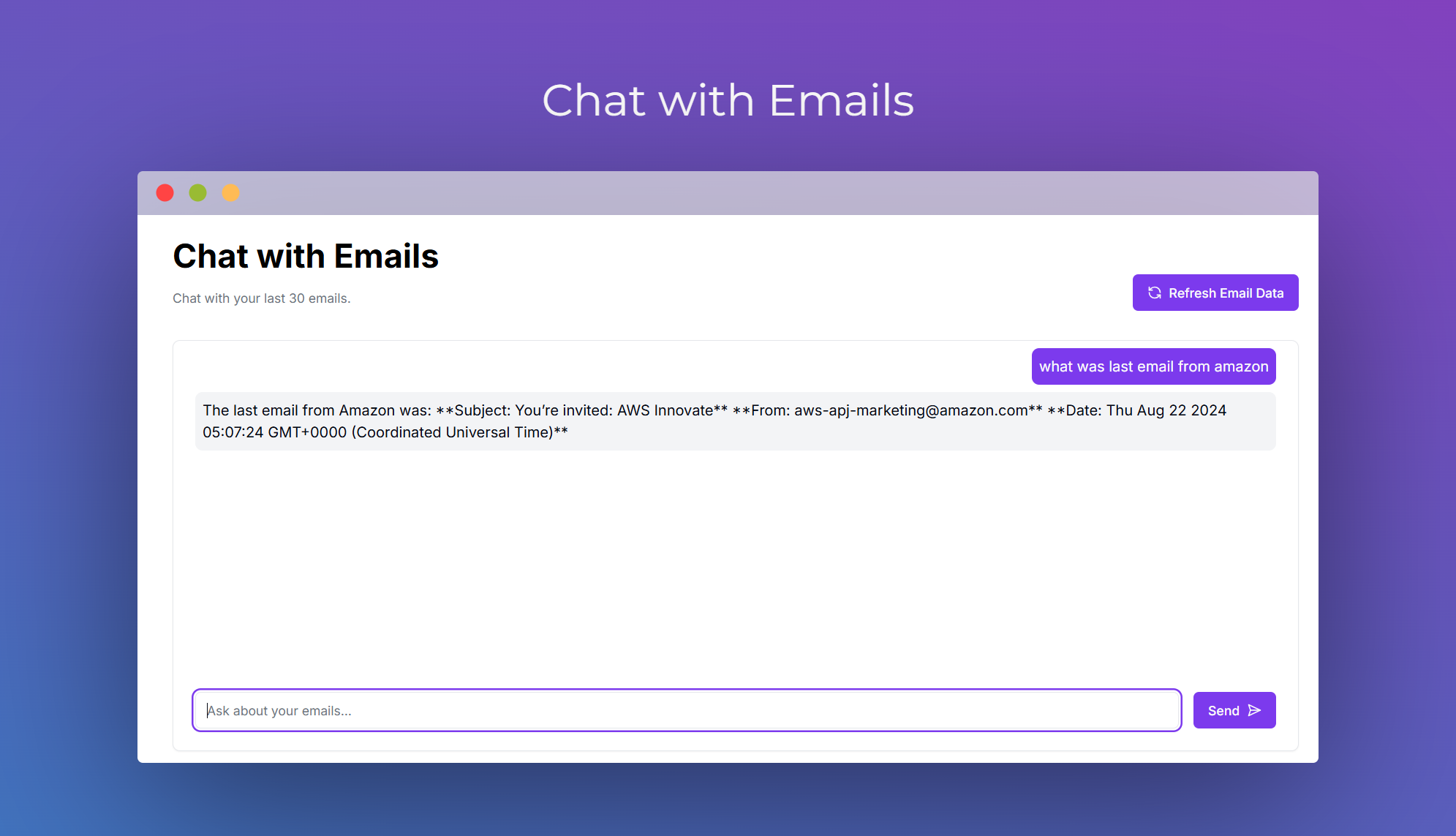Click the yellow minimize button
The width and height of the screenshot is (1456, 836).
coord(232,192)
